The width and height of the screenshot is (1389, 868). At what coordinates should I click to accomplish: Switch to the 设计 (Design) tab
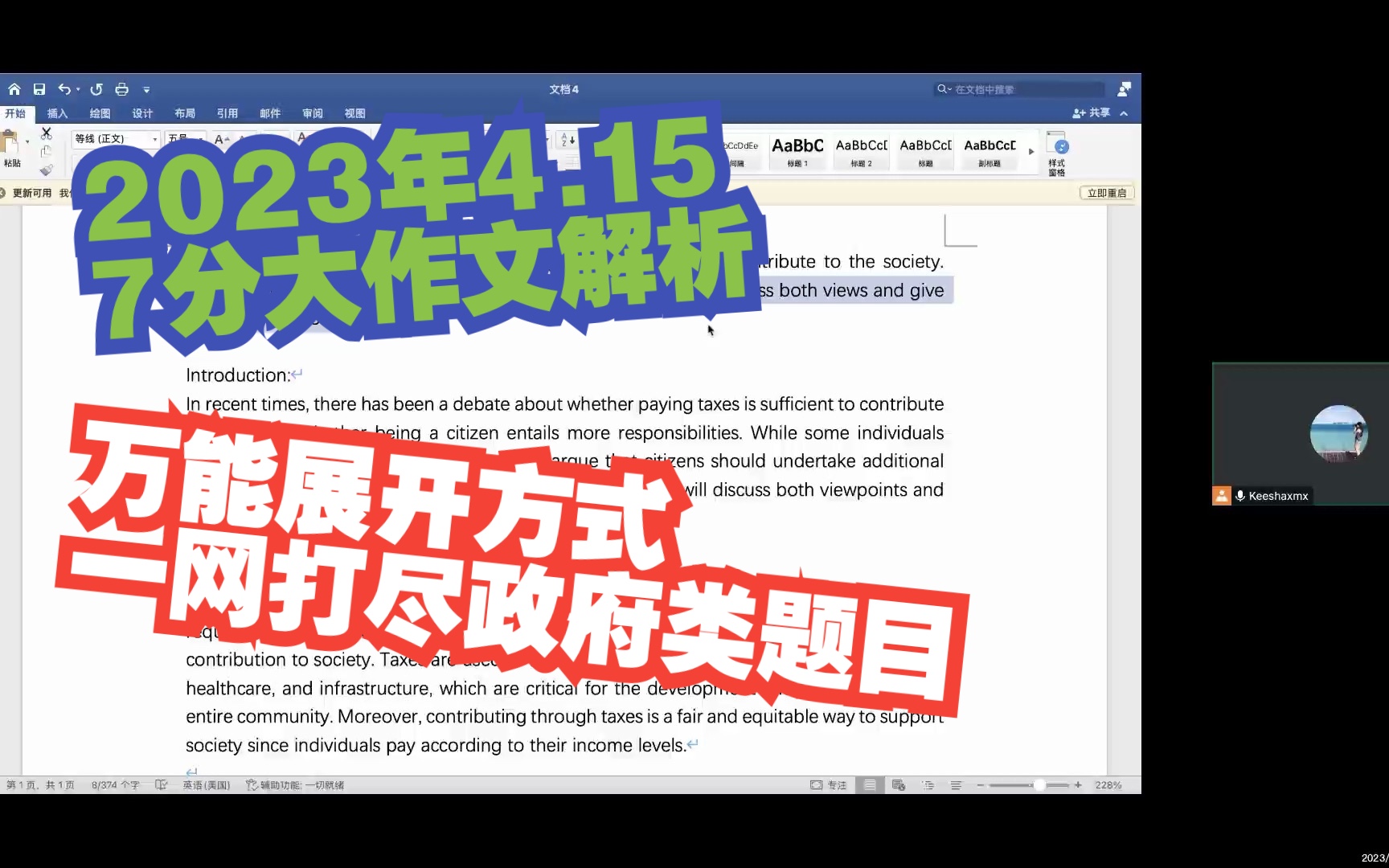[x=142, y=113]
